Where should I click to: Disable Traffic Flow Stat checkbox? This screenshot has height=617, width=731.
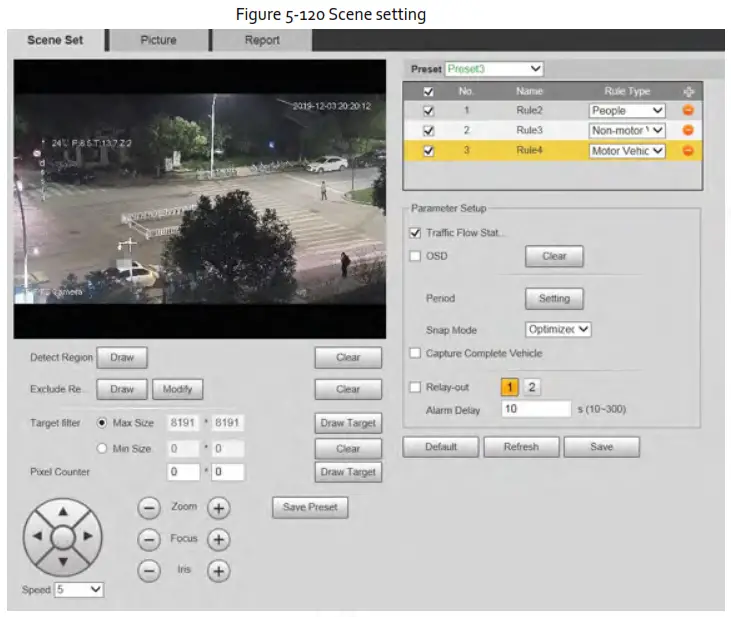(415, 232)
